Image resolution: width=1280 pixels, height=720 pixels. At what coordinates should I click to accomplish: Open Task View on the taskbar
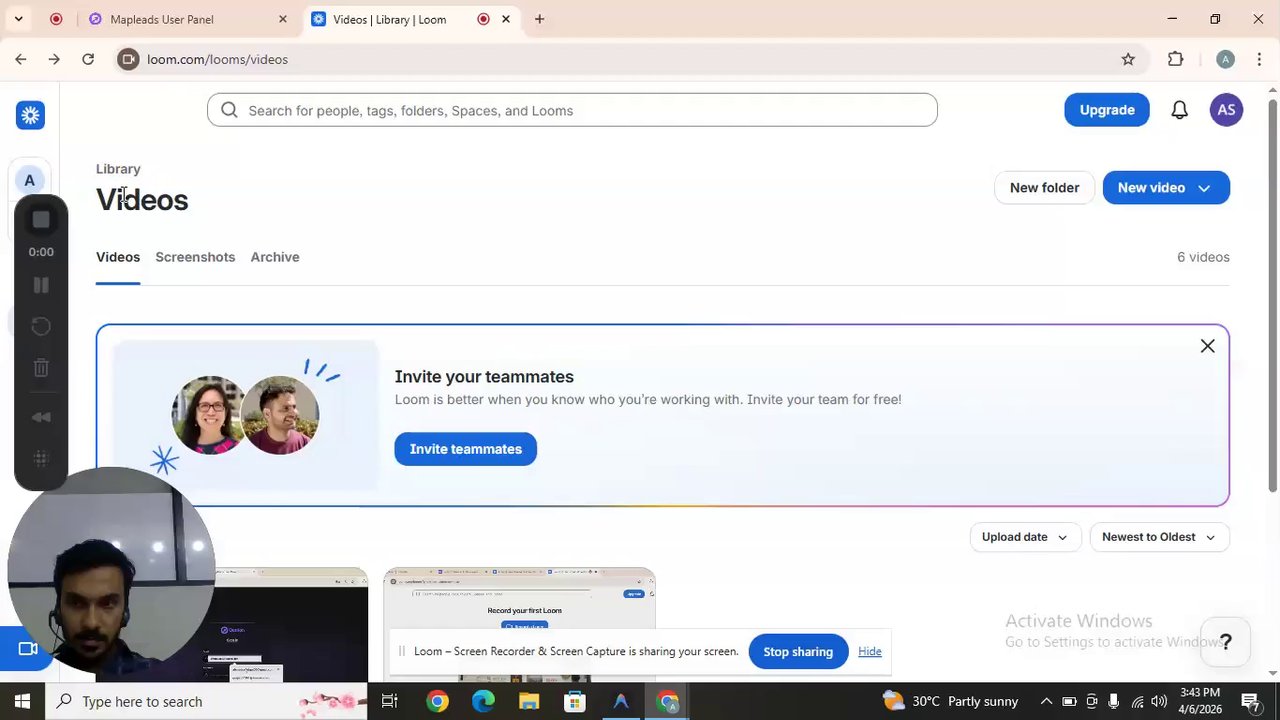pos(390,701)
